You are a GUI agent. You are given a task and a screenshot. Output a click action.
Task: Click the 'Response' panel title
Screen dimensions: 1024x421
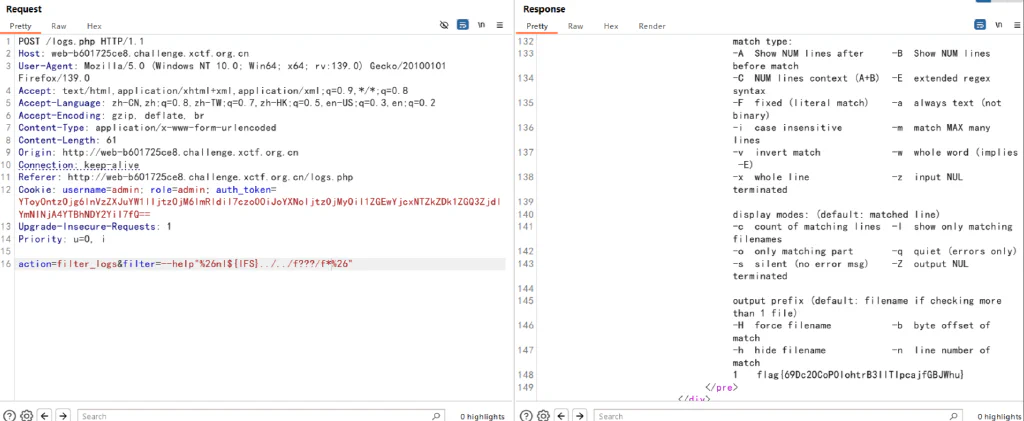[544, 9]
